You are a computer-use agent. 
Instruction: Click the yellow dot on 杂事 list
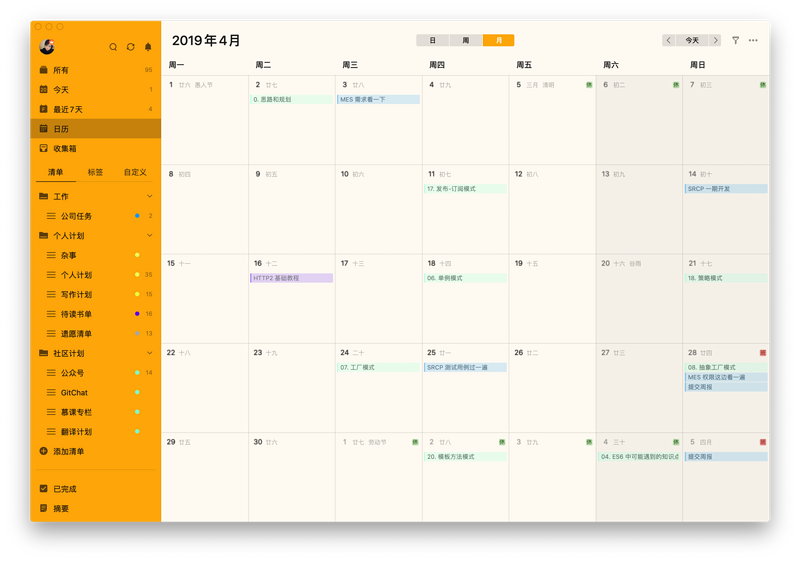pyautogui.click(x=137, y=255)
